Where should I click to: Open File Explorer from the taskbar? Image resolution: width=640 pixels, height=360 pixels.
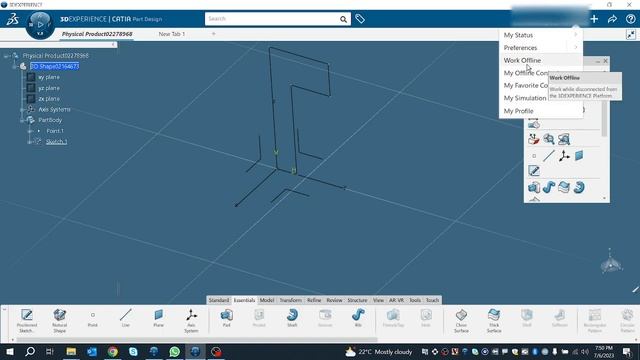71,351
